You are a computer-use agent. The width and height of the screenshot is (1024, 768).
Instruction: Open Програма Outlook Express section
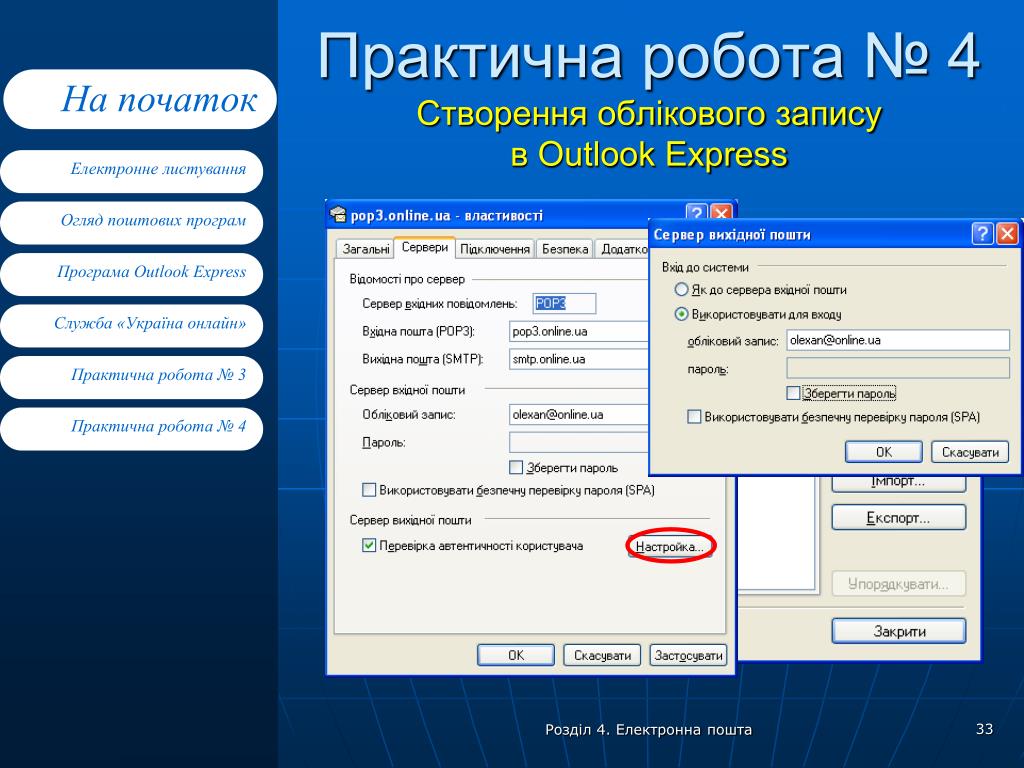(x=132, y=274)
